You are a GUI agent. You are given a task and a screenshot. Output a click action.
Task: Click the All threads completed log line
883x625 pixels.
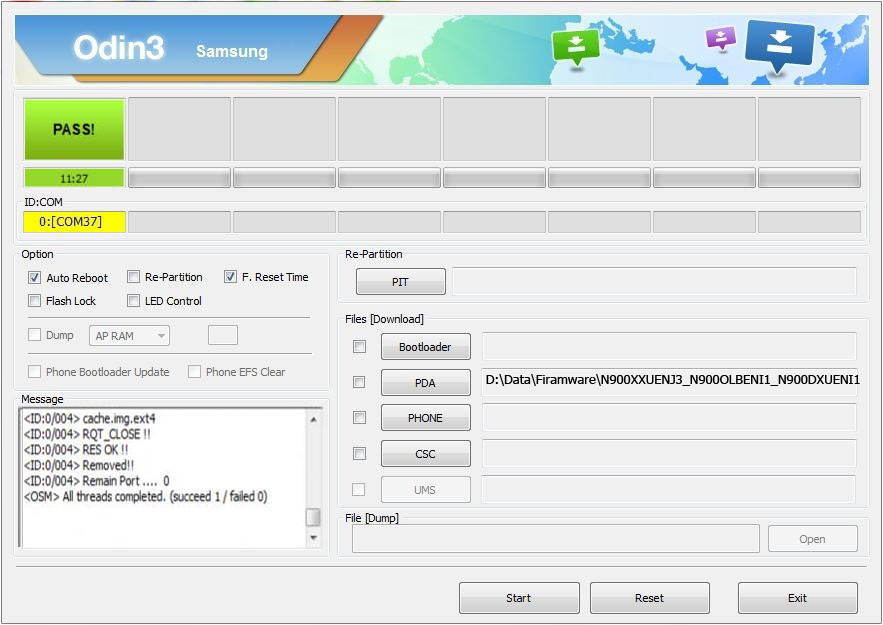coord(145,497)
